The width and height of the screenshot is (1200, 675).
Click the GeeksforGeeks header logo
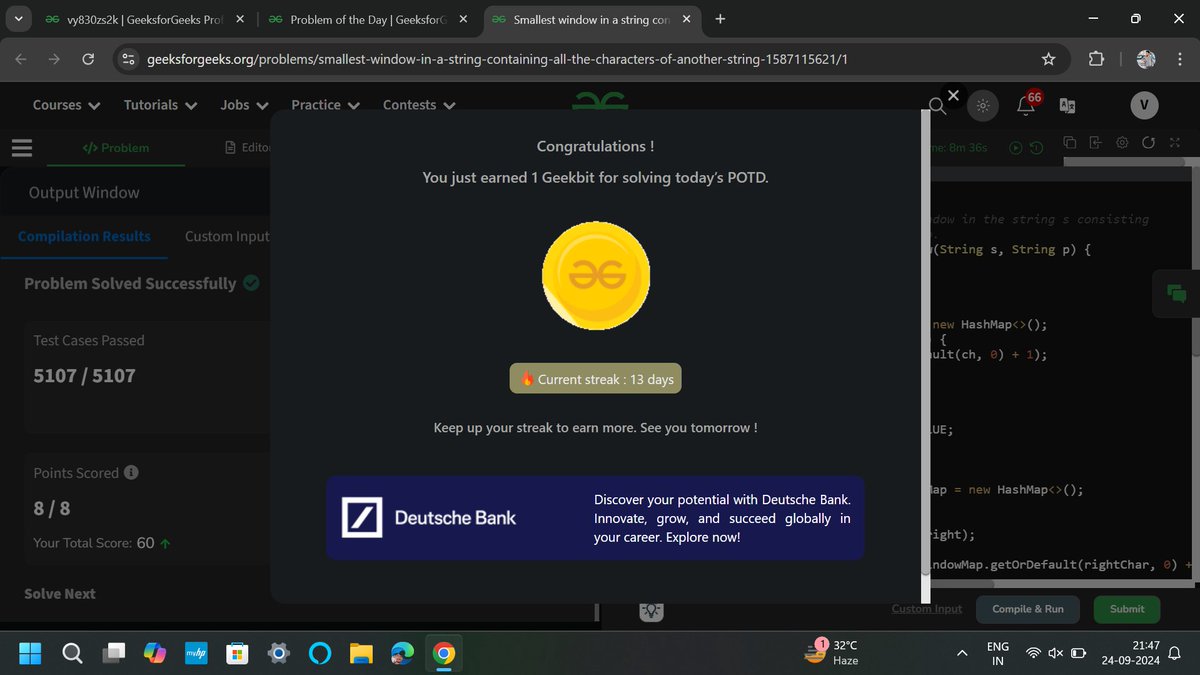(x=600, y=100)
